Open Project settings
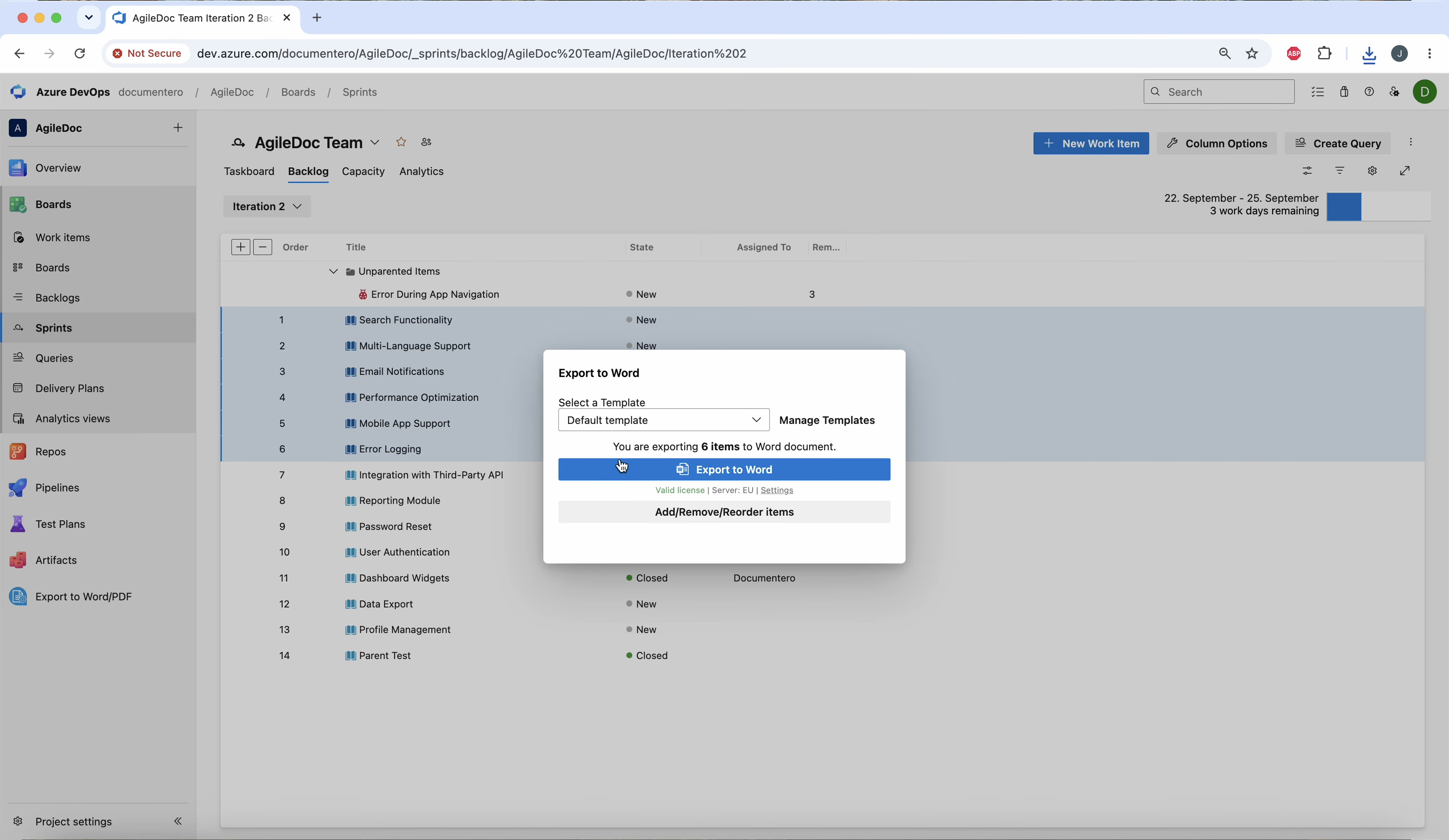Screen dimensions: 1449x840 tap(73, 821)
